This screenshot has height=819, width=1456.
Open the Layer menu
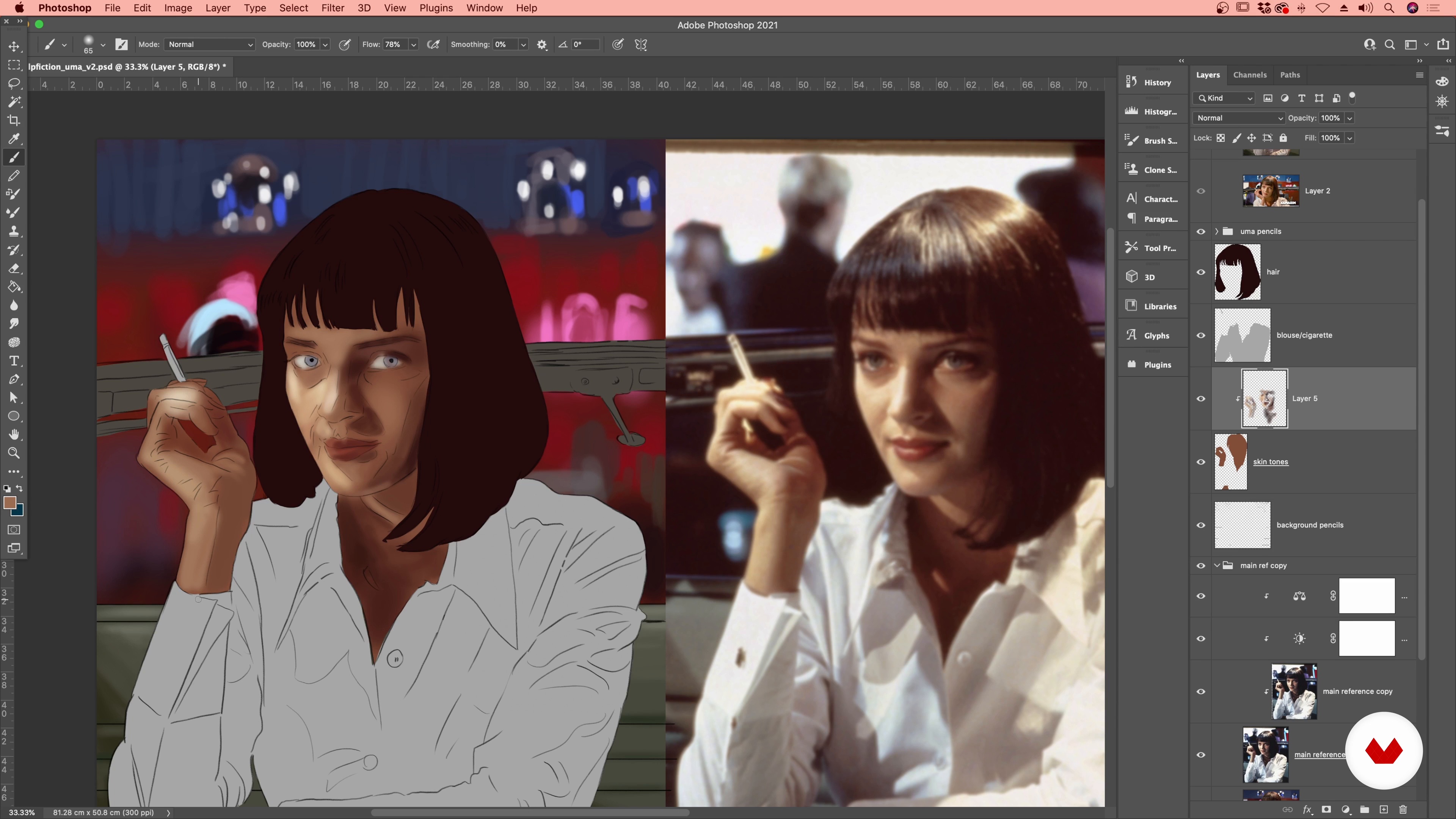click(218, 8)
